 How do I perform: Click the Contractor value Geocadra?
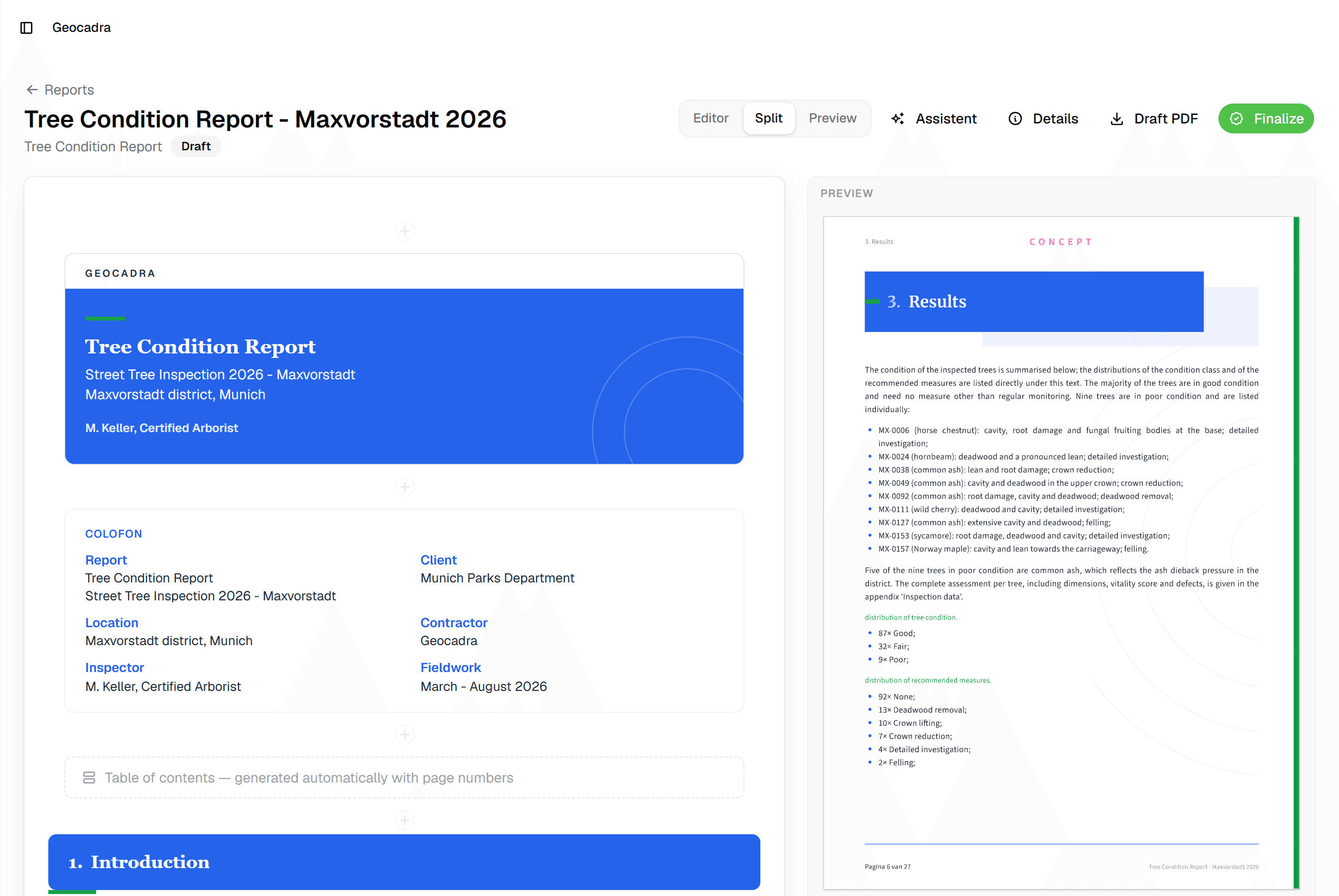[449, 641]
